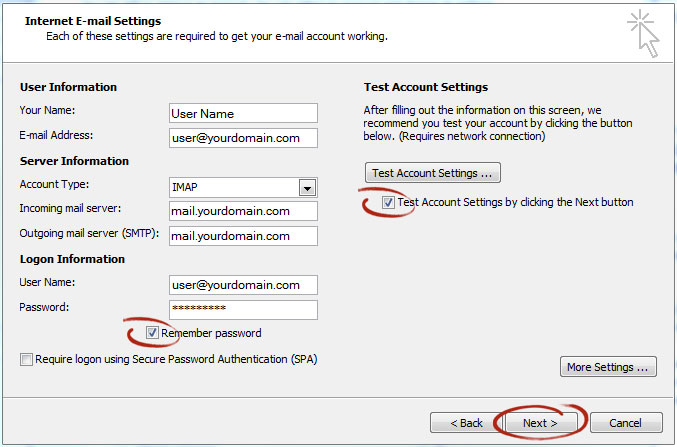Open the Account Type dropdown arrow
This screenshot has width=677, height=447.
click(x=307, y=188)
